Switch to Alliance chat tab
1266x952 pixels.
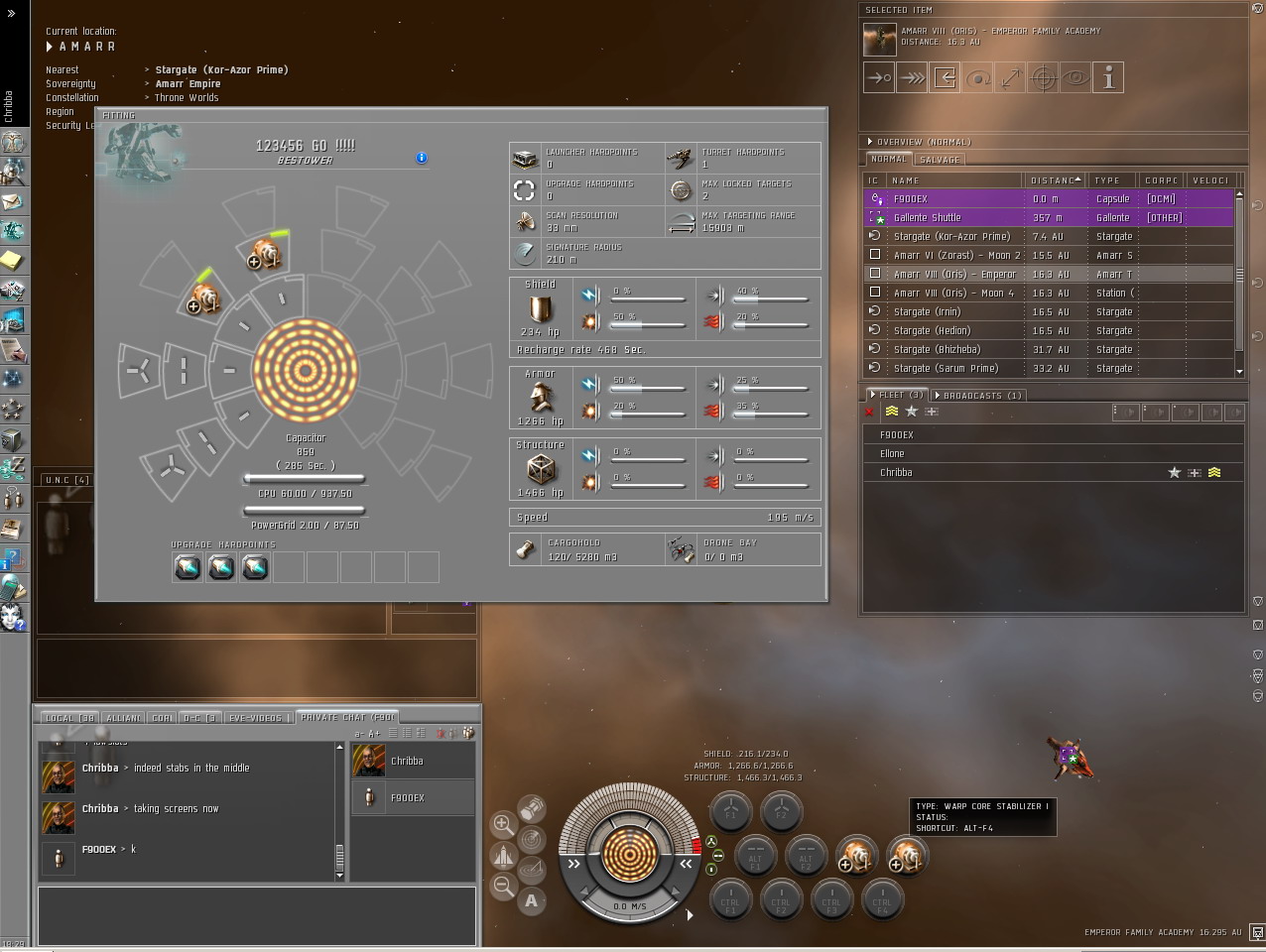tap(123, 717)
